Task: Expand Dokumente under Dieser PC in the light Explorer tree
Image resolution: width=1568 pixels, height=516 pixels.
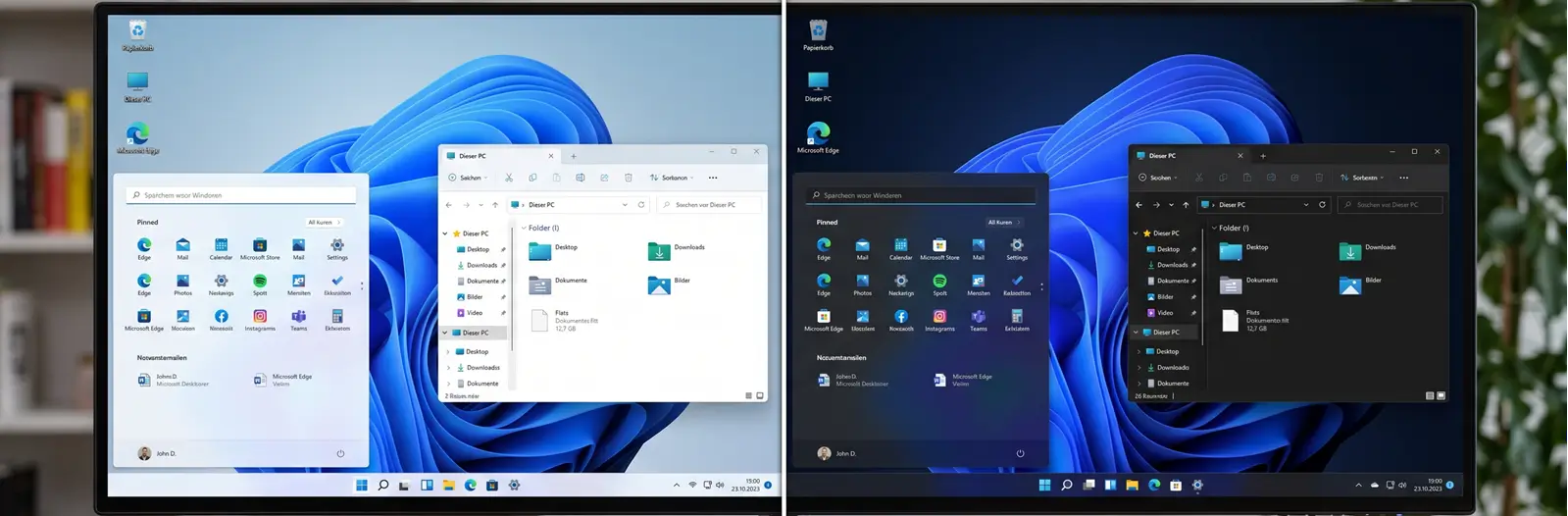Action: [x=448, y=384]
